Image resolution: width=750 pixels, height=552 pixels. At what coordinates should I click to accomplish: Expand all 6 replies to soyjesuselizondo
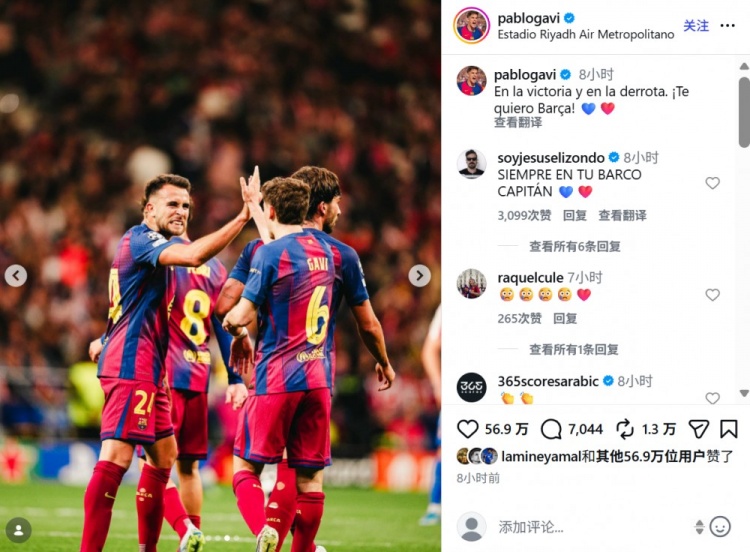click(x=574, y=246)
